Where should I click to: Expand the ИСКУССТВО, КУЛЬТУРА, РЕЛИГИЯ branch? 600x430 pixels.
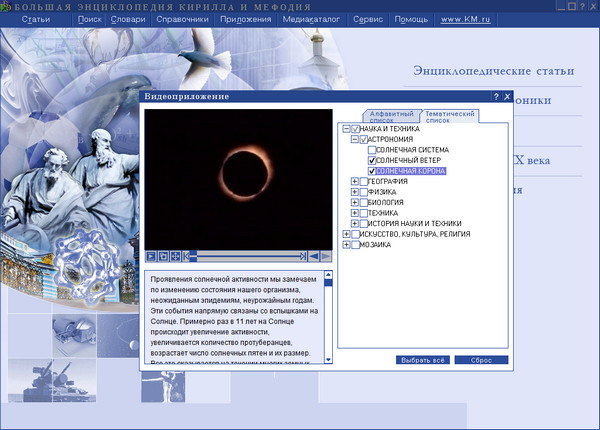[346, 234]
